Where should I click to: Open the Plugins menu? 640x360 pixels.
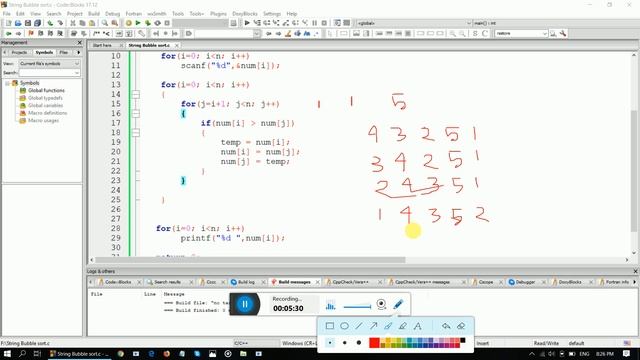(218, 14)
